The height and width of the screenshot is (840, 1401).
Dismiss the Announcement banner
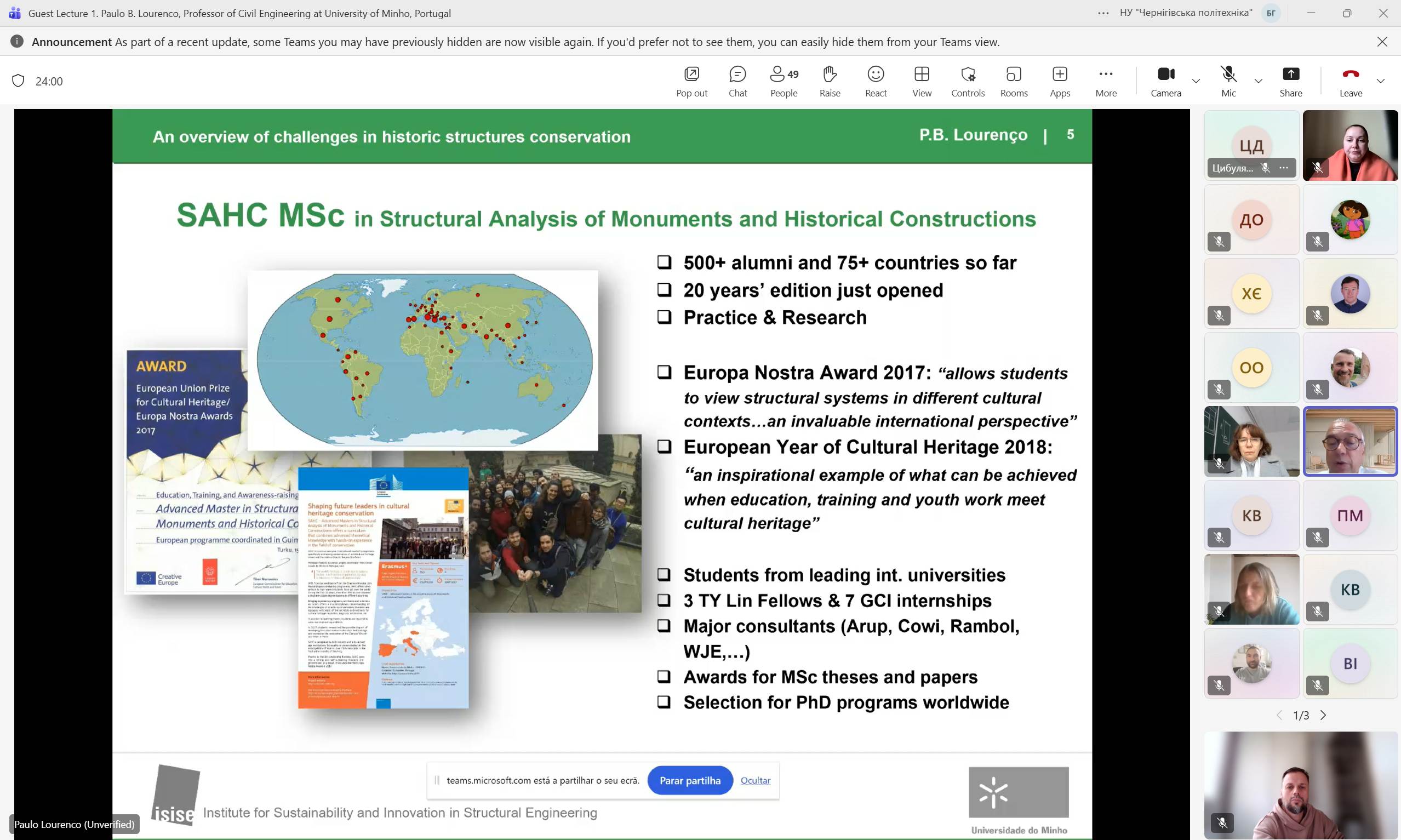1382,42
